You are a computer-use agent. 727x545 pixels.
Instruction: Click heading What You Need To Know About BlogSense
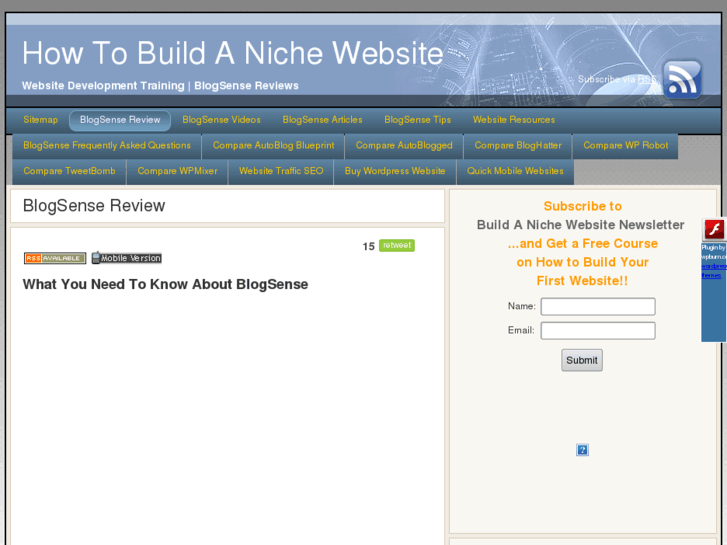pos(166,284)
